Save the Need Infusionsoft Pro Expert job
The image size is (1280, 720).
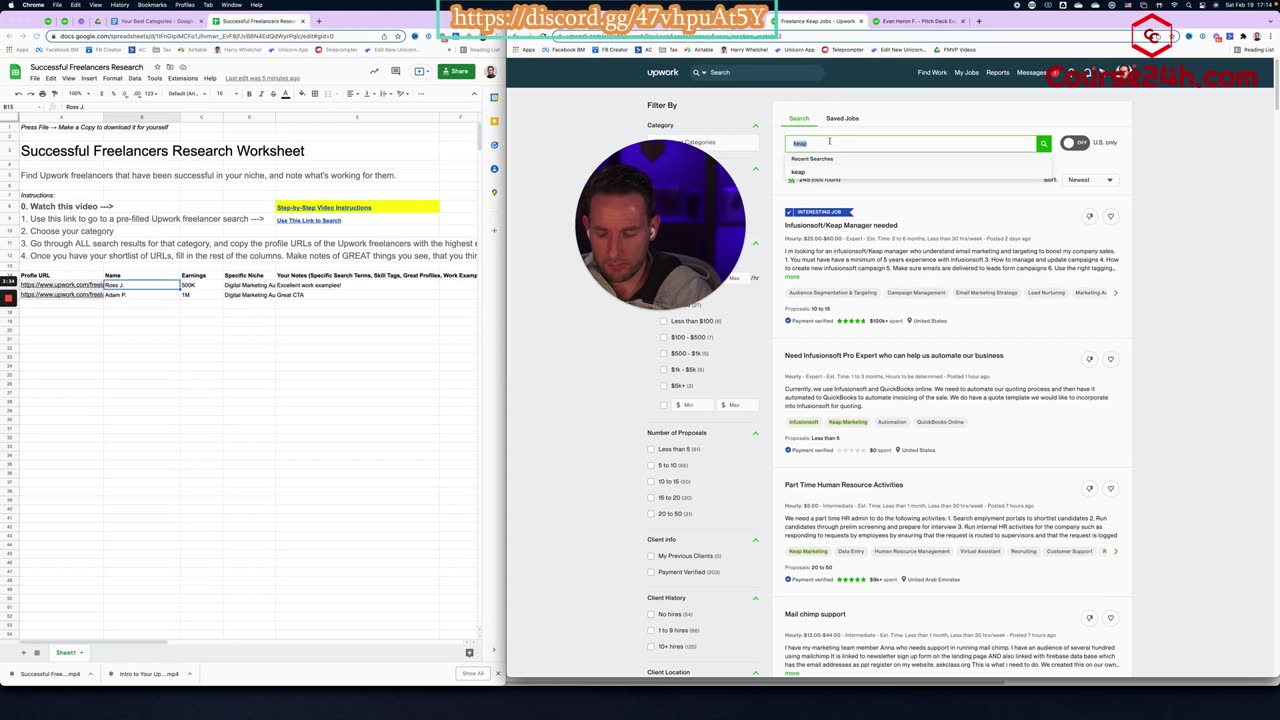pos(1110,359)
